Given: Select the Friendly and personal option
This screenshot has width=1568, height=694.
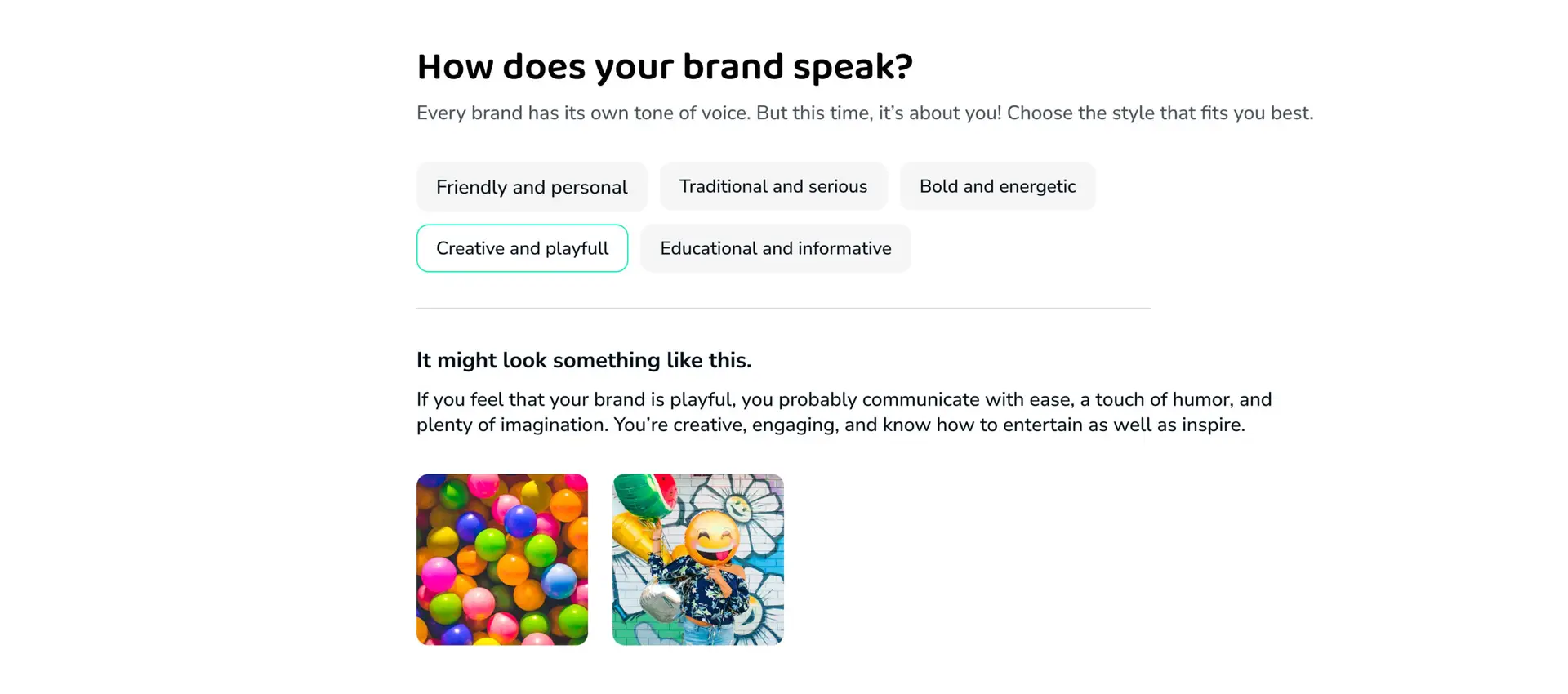Looking at the screenshot, I should (x=532, y=187).
